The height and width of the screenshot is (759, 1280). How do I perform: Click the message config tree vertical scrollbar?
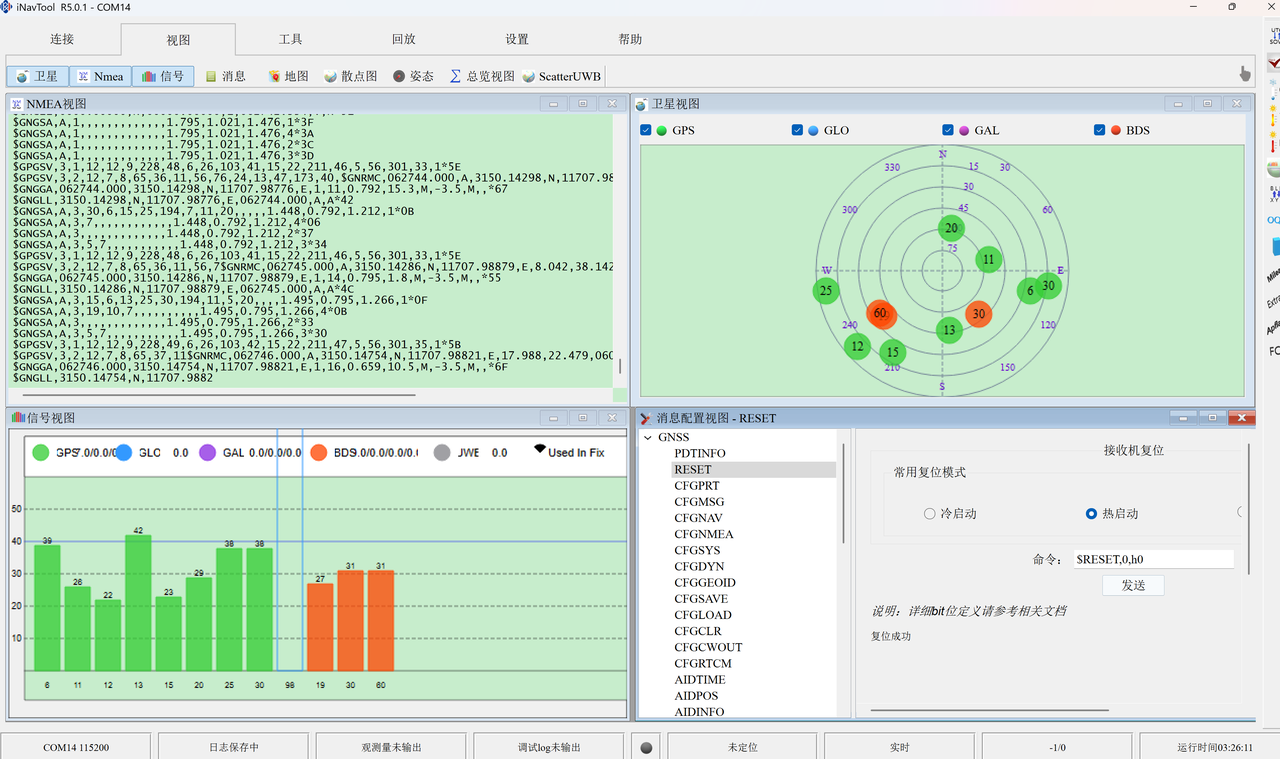[845, 493]
